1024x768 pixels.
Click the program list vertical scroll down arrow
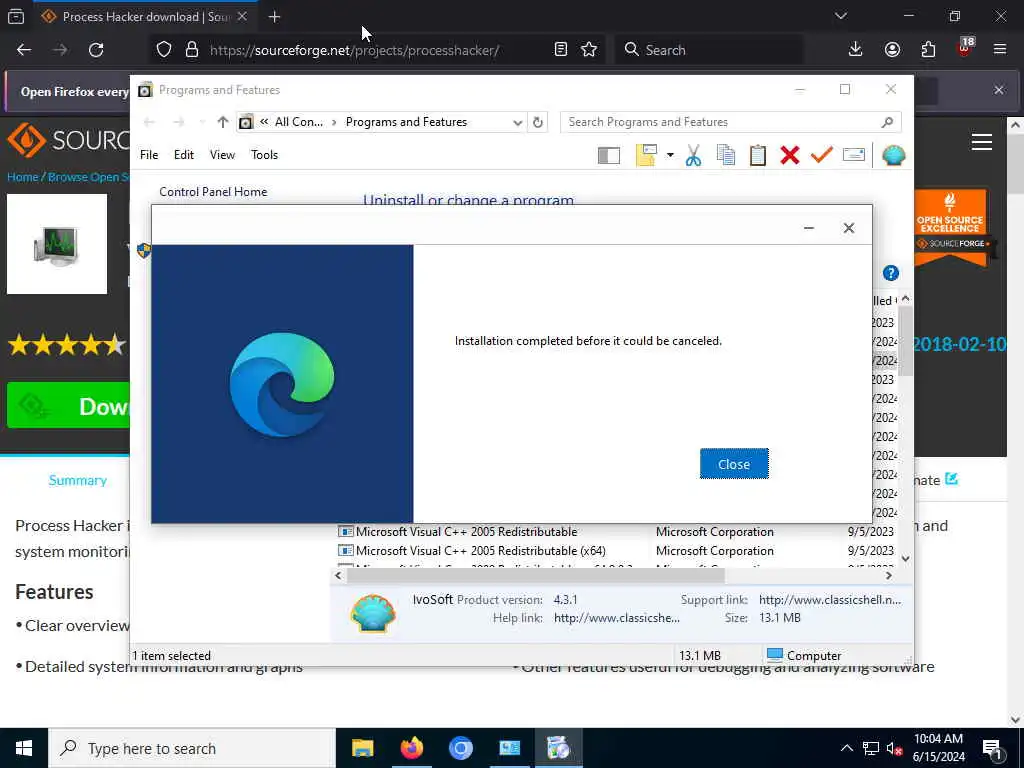point(905,558)
